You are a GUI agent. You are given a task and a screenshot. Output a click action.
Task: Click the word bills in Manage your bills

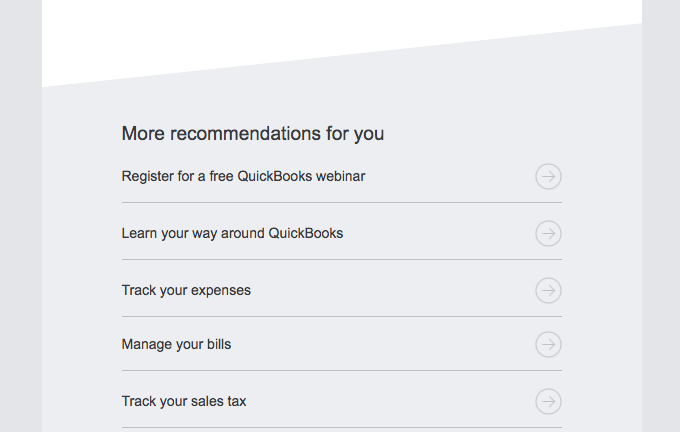click(219, 344)
